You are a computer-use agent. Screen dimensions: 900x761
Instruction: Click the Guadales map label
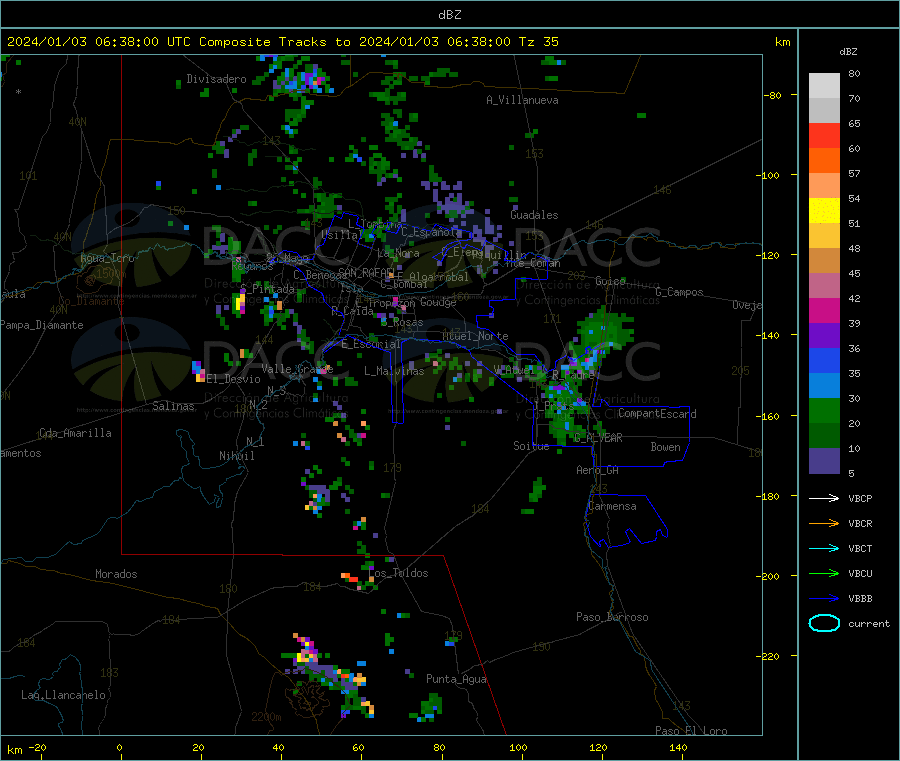point(534,215)
